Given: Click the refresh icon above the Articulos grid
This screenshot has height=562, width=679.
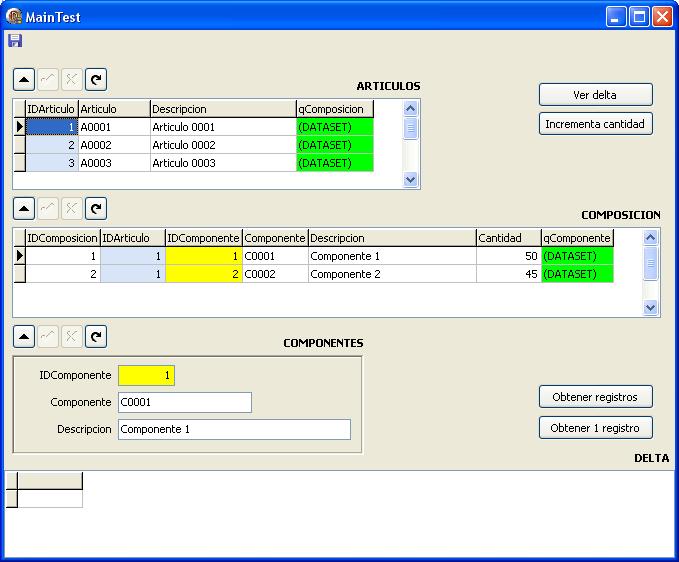Looking at the screenshot, I should pos(95,80).
